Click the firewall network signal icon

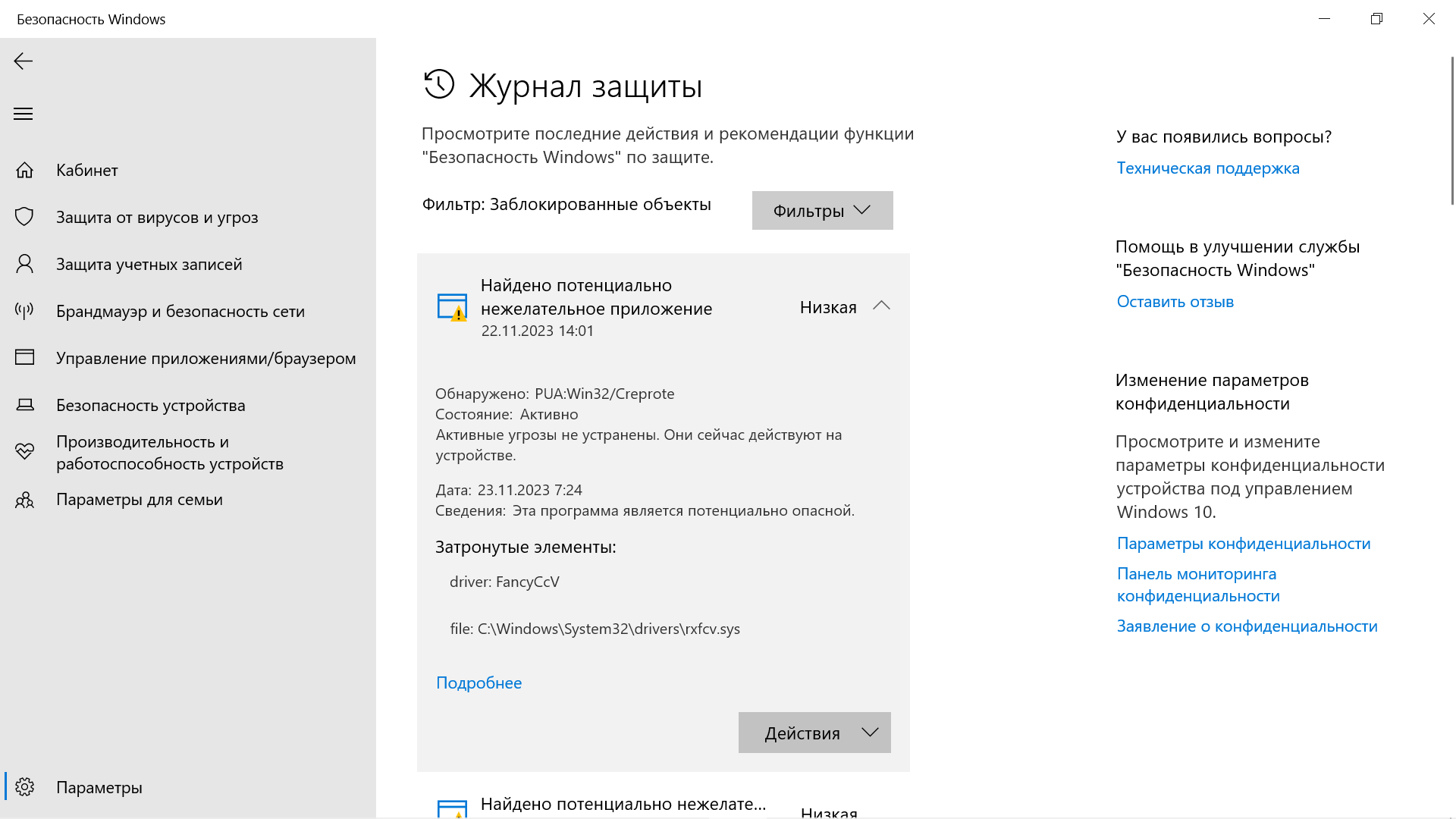tap(24, 311)
